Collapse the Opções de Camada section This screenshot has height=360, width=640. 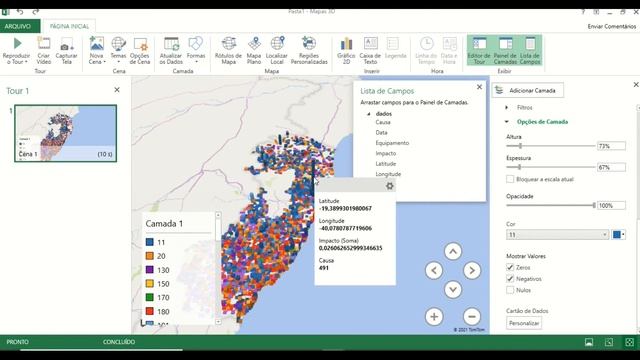pos(507,122)
